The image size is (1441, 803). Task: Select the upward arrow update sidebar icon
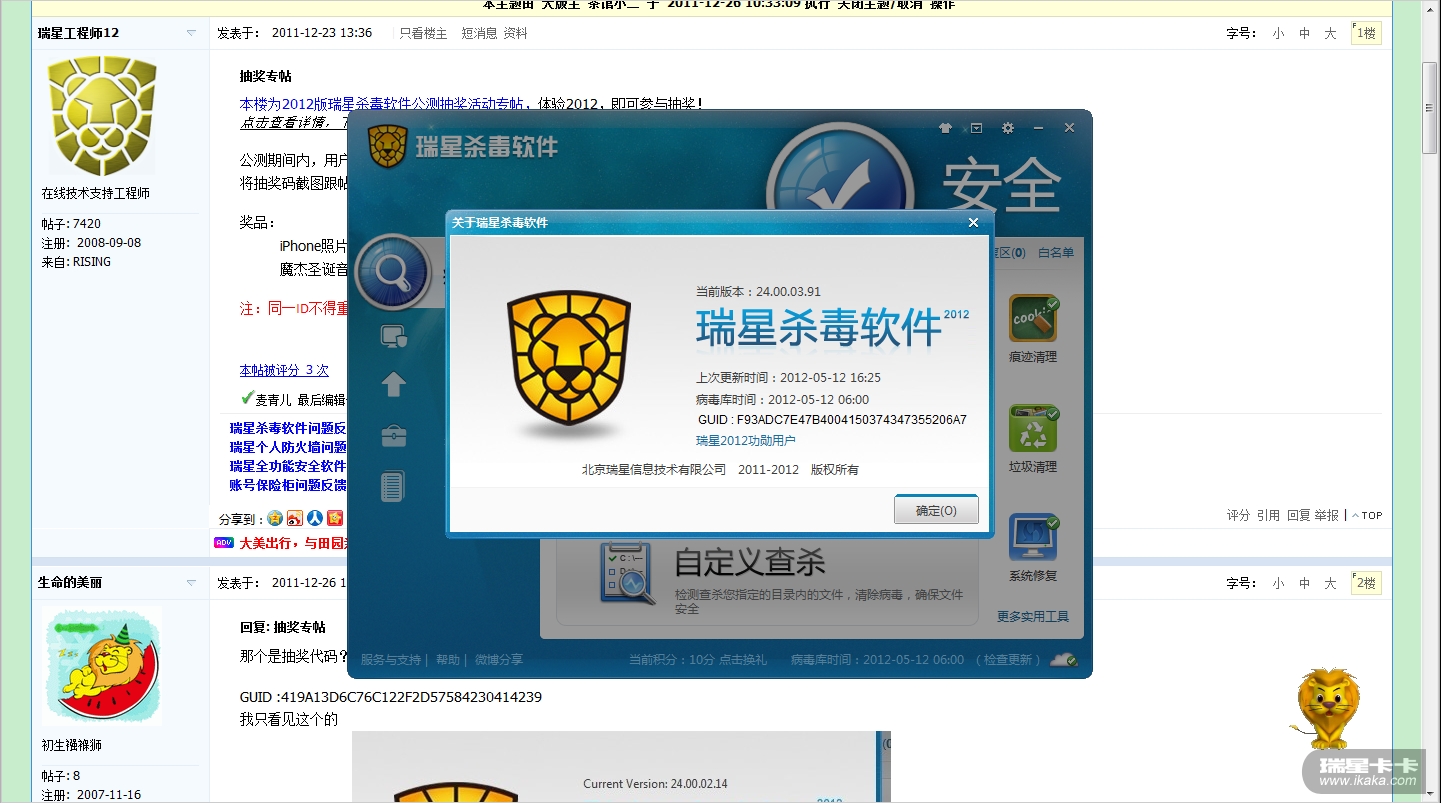(x=394, y=384)
